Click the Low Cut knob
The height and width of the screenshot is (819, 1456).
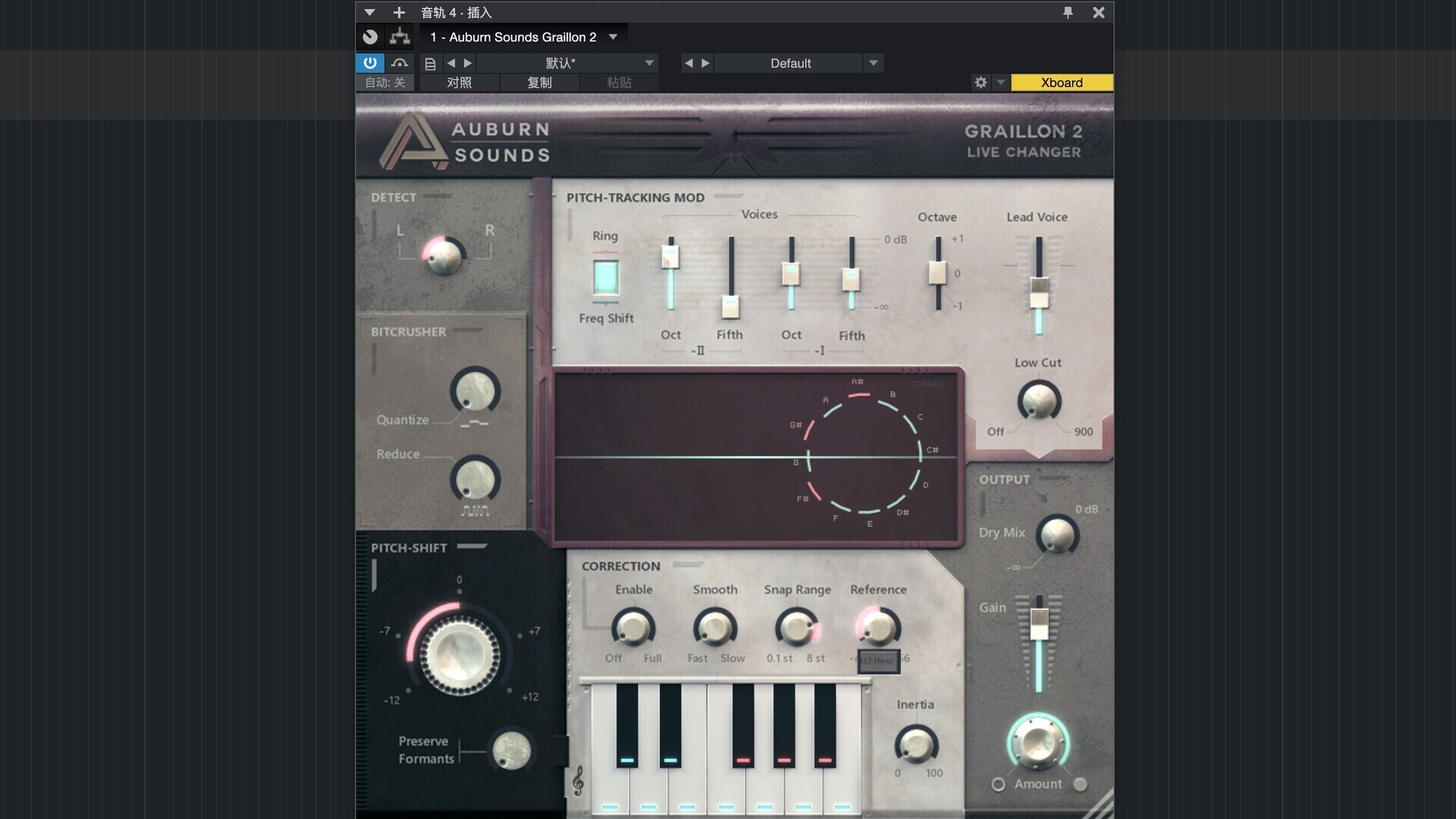pyautogui.click(x=1038, y=400)
